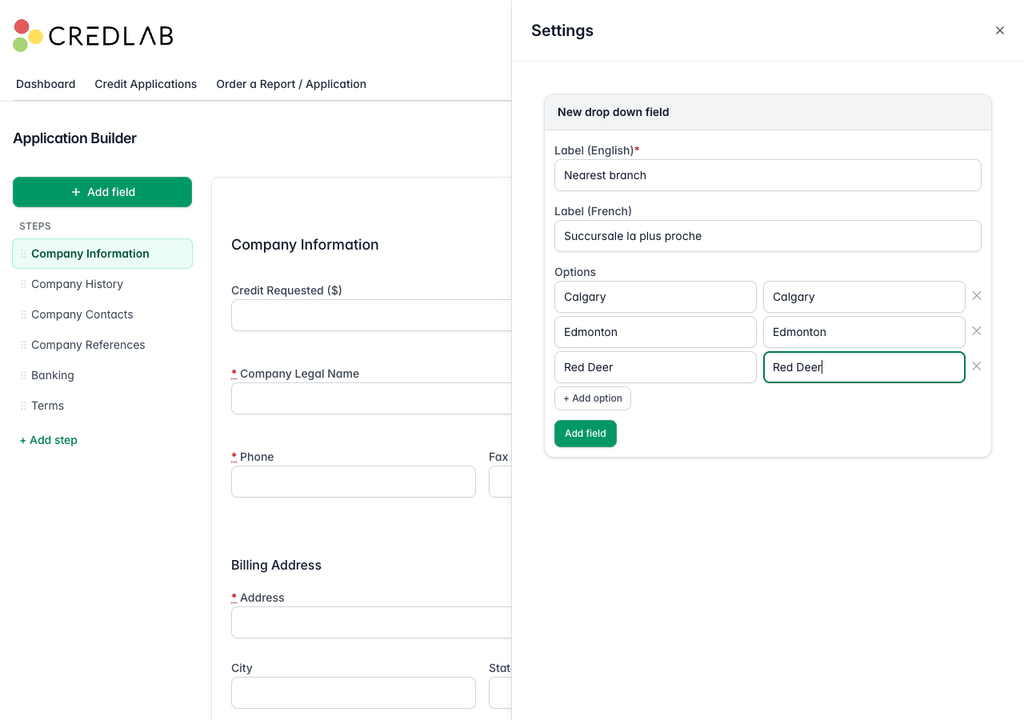Remove the Red Deer option row
This screenshot has width=1024, height=720.
tap(976, 367)
